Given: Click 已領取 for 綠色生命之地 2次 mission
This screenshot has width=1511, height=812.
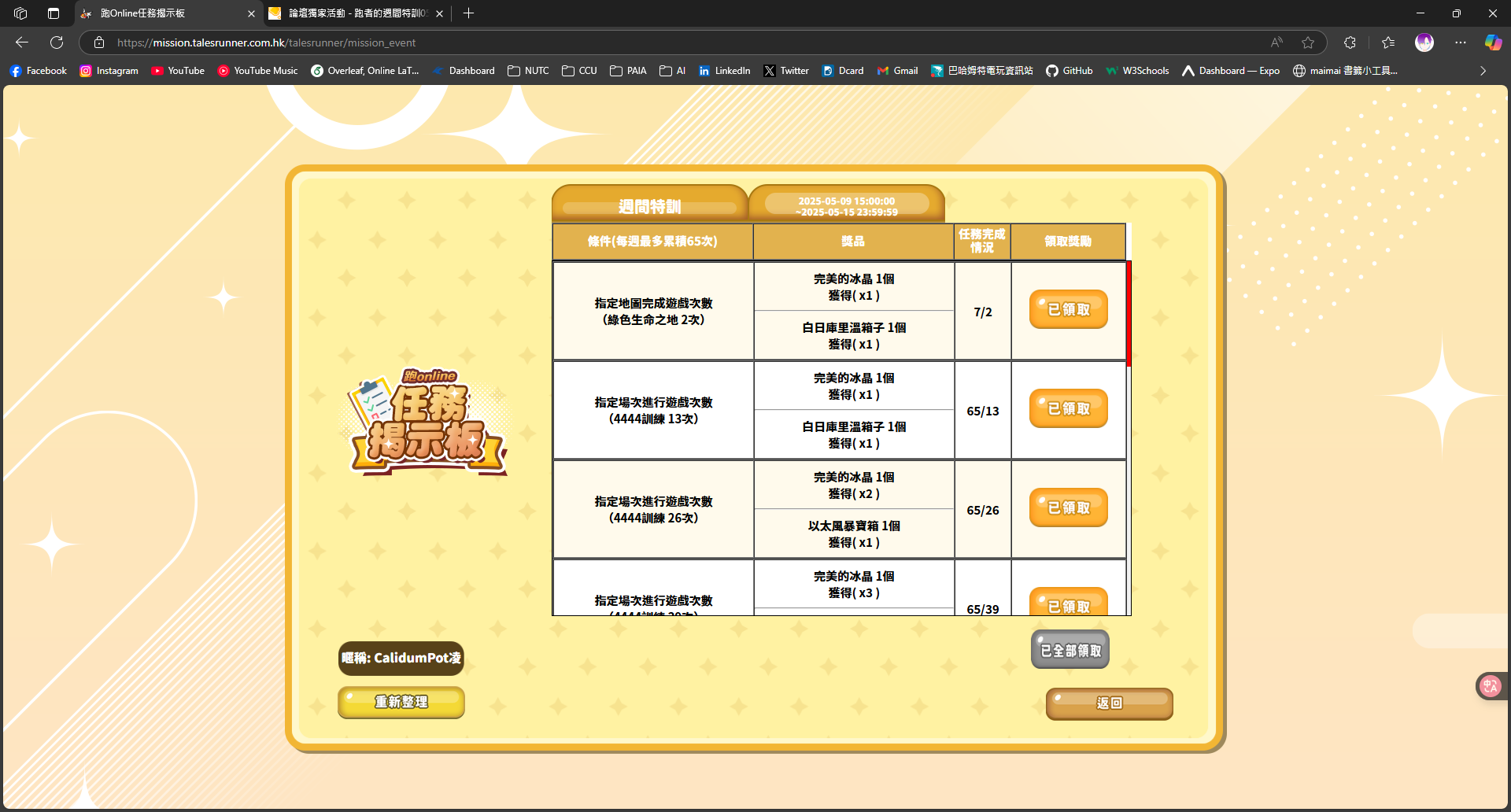Looking at the screenshot, I should click(1069, 309).
